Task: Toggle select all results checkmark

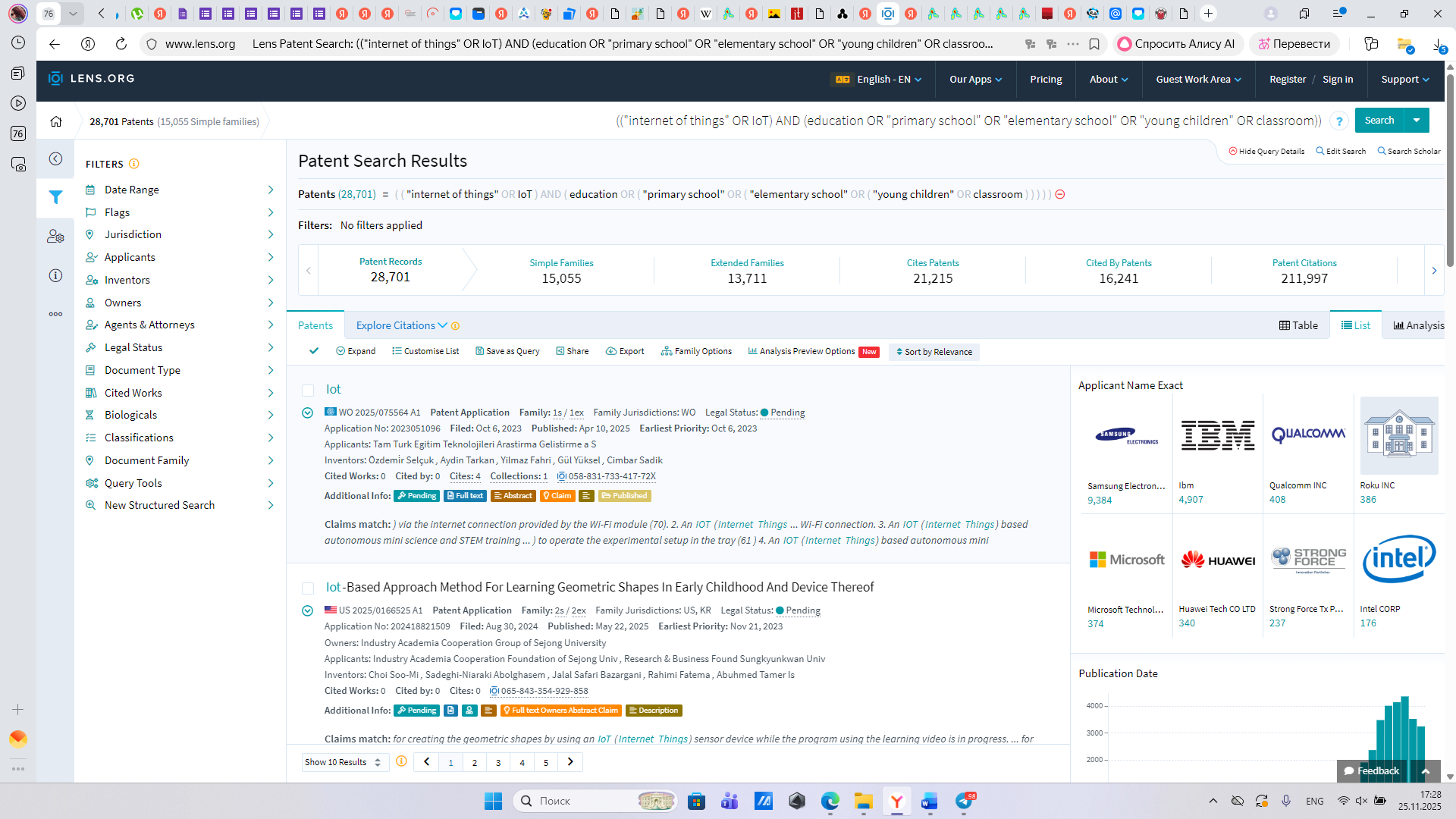Action: pos(314,351)
